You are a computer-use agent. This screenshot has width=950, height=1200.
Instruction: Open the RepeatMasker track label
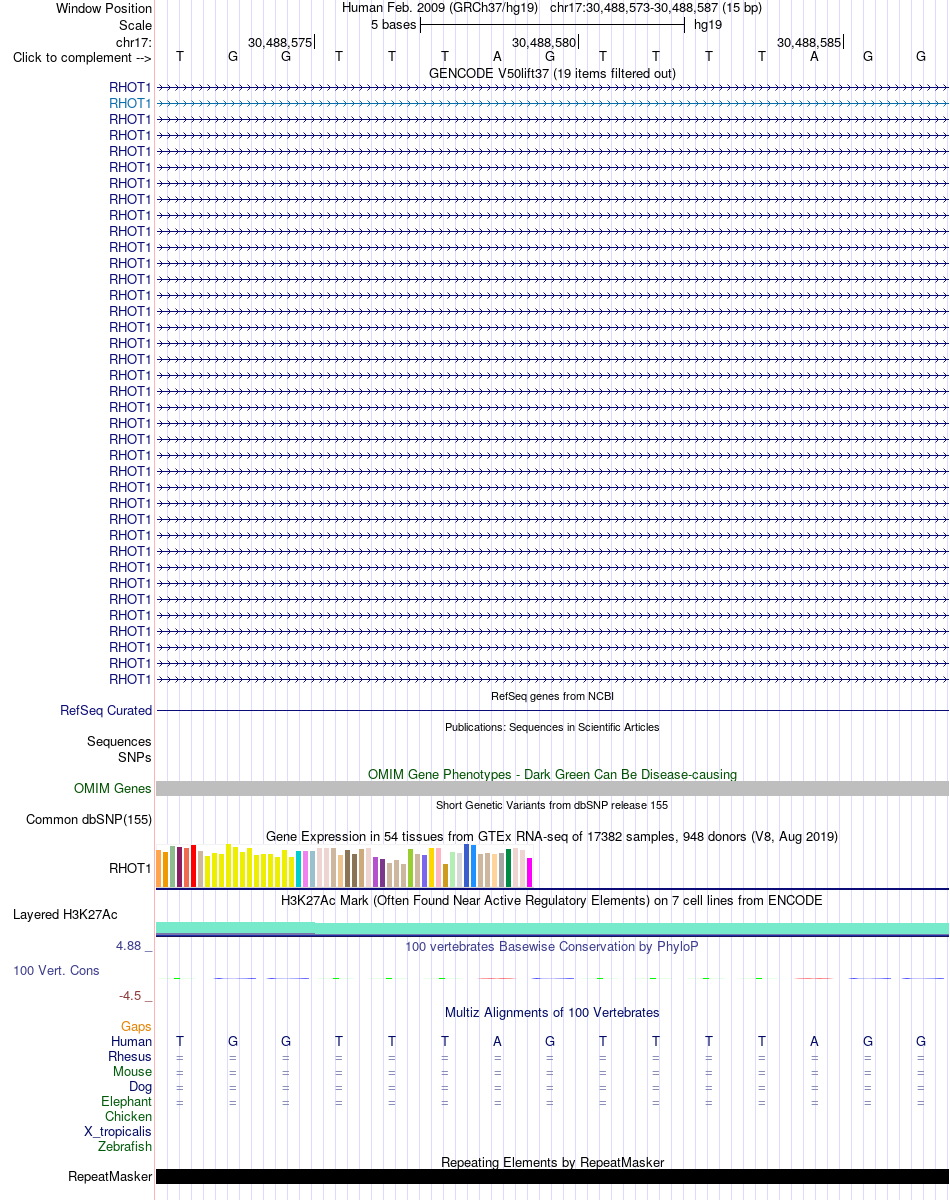(x=110, y=1176)
